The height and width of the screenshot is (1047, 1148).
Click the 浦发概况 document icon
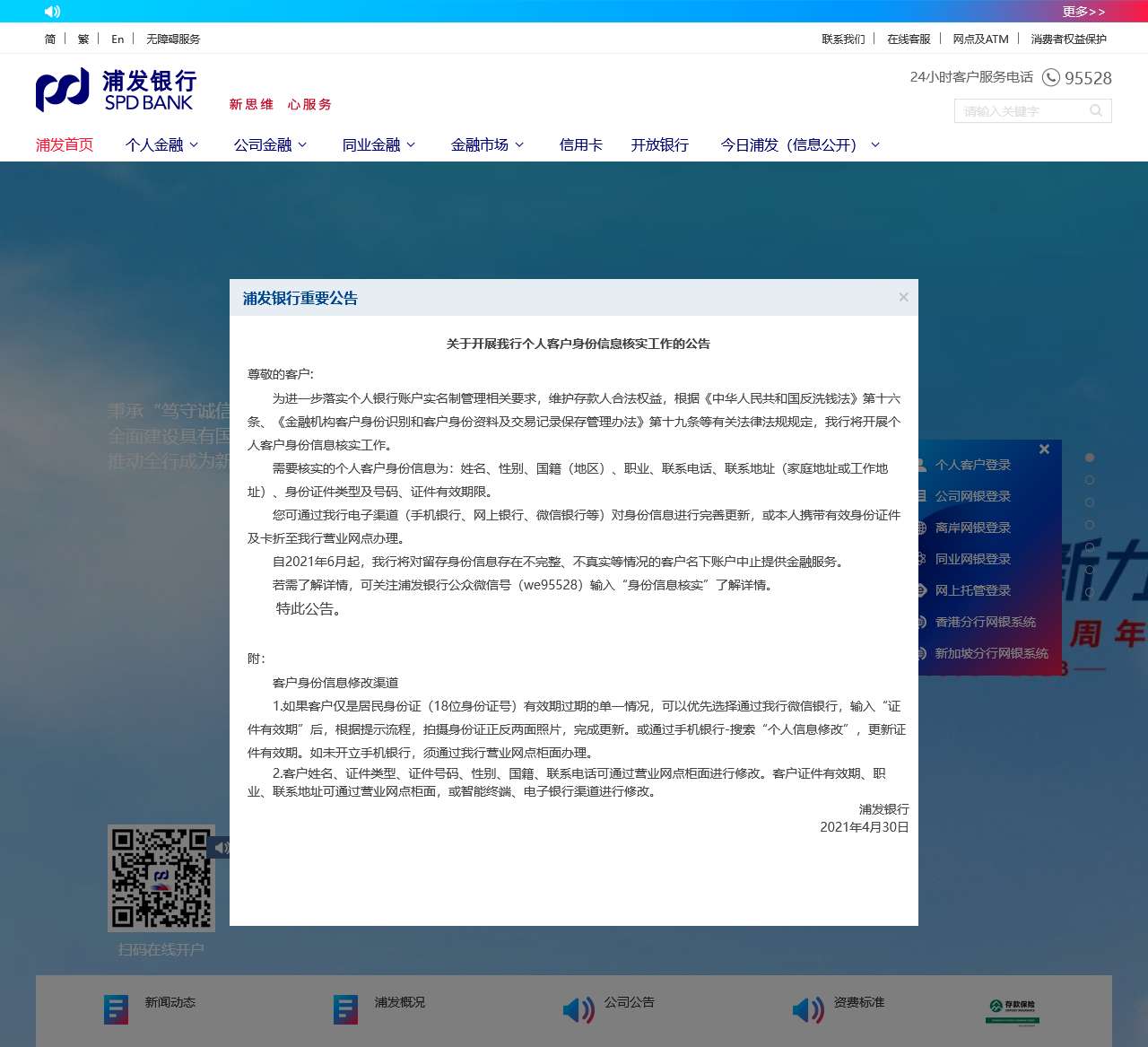coord(345,1009)
